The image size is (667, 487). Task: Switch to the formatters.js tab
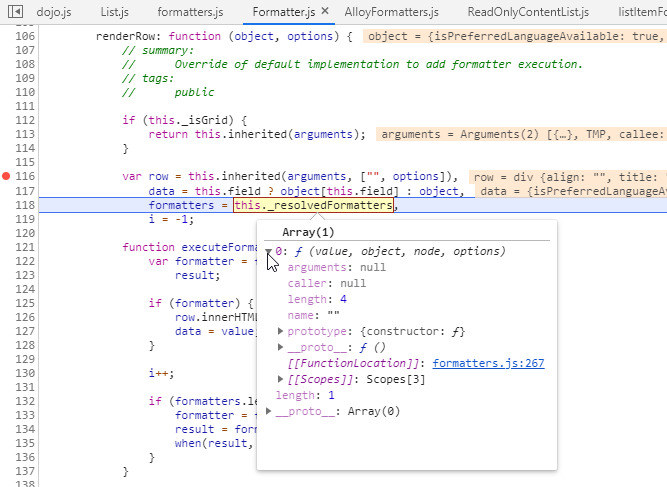(x=190, y=12)
